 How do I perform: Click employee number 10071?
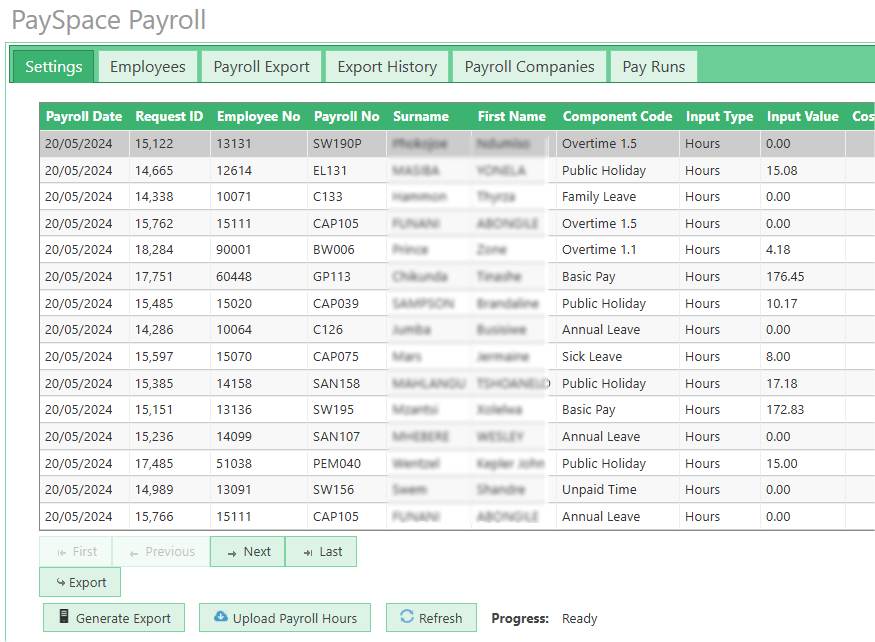(259, 197)
